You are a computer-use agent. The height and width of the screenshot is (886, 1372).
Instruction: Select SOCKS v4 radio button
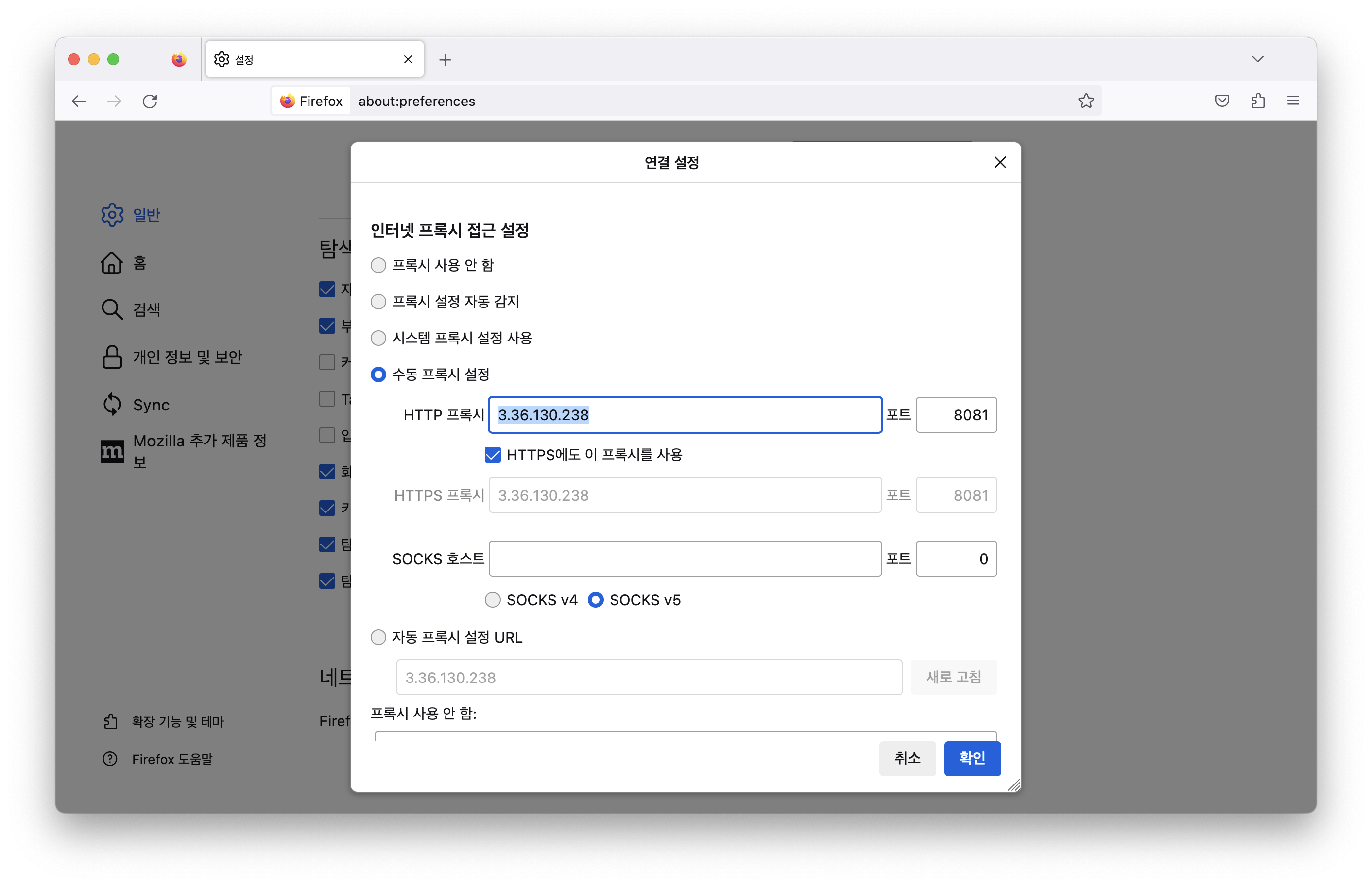(492, 600)
